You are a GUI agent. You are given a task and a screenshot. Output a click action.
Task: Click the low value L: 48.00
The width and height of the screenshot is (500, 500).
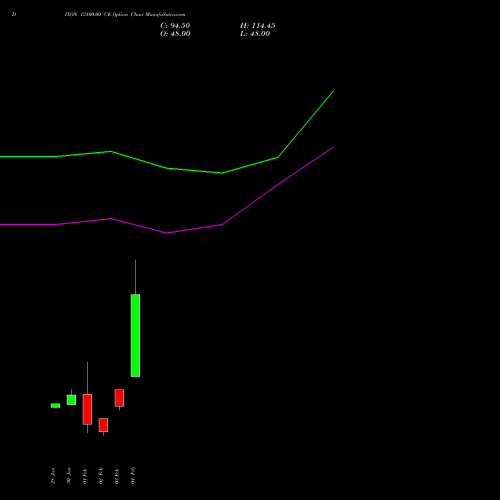tap(255, 34)
